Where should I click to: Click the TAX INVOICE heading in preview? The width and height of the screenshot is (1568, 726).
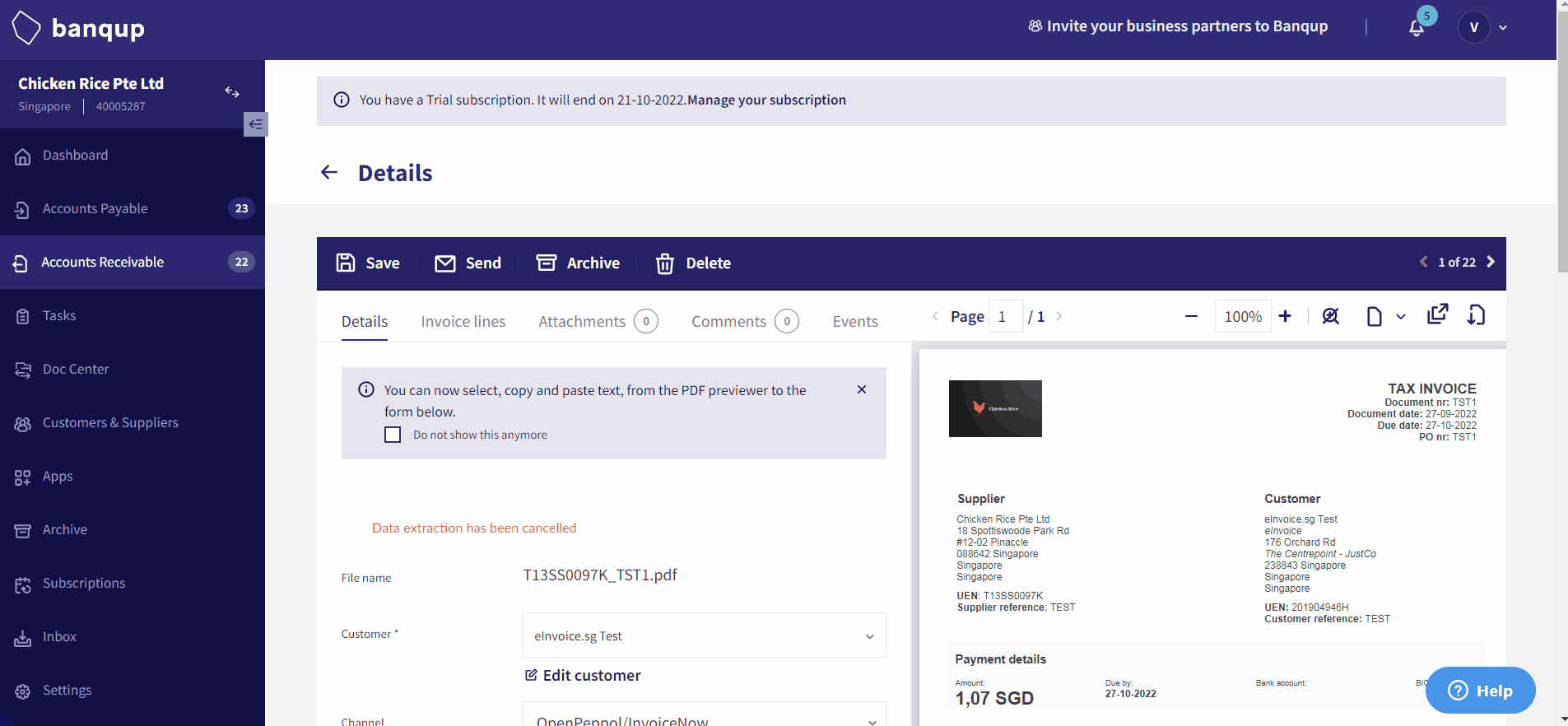coord(1432,389)
